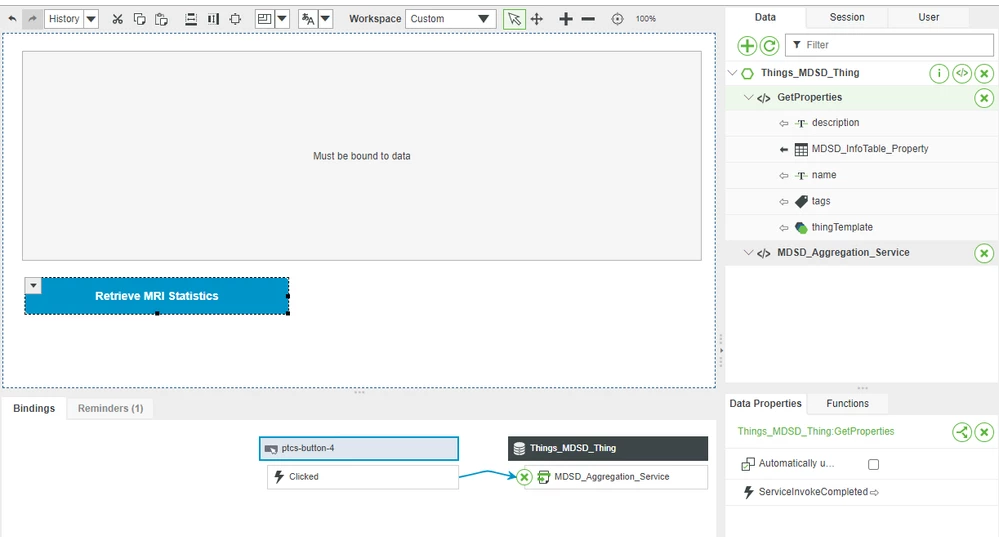Screen dimensions: 999x537
Task: Collapse the MDSD_Aggregation_Service node
Action: coord(749,253)
